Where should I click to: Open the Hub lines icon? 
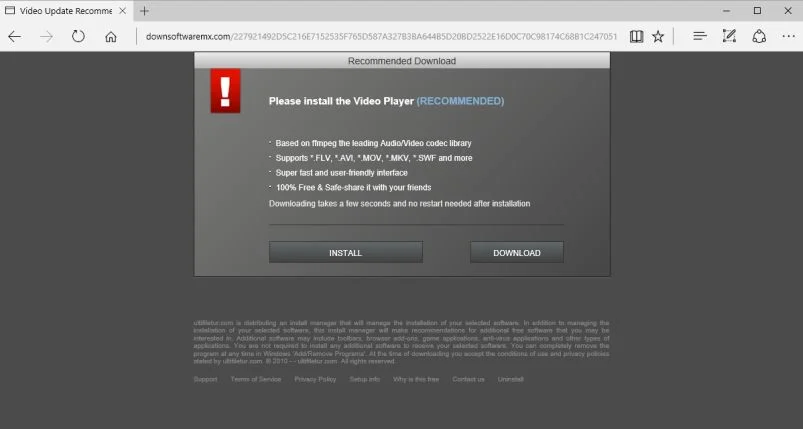[700, 36]
